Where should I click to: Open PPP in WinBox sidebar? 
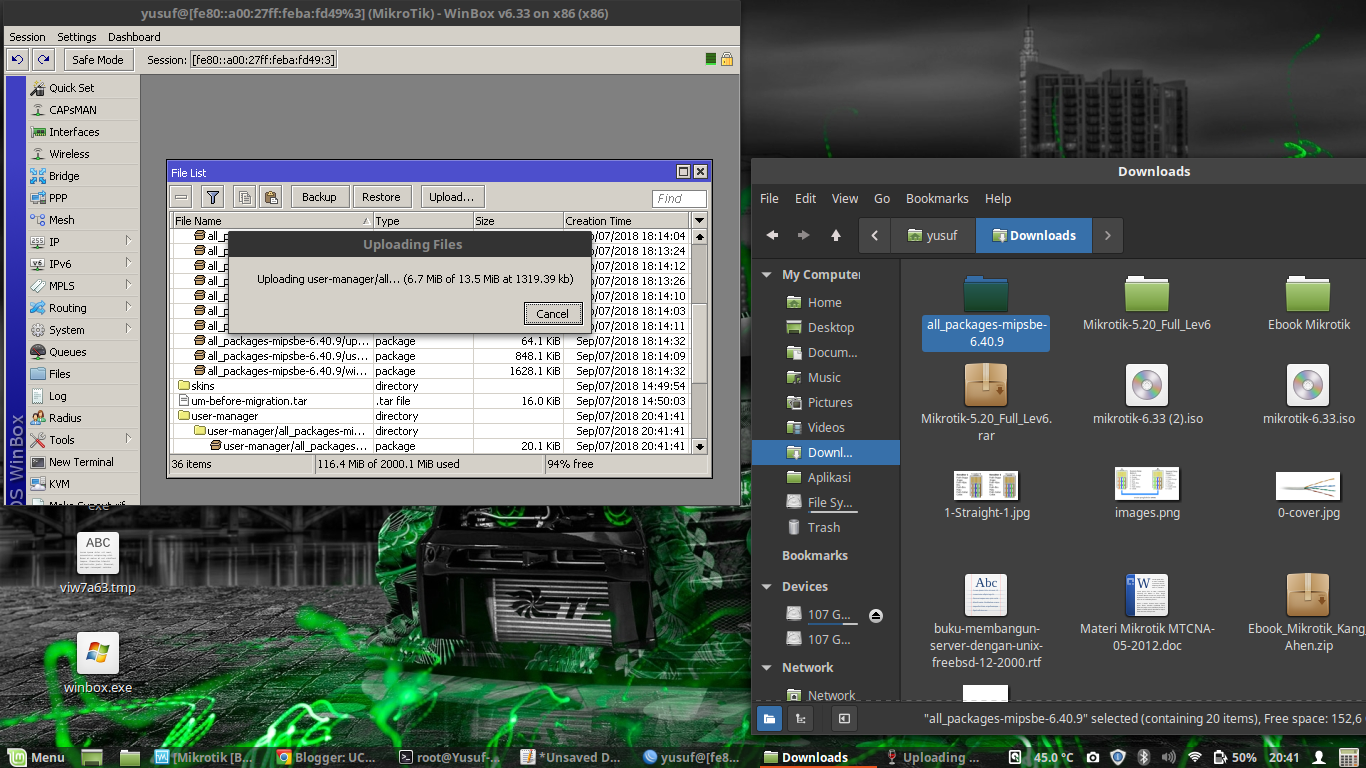tap(59, 198)
